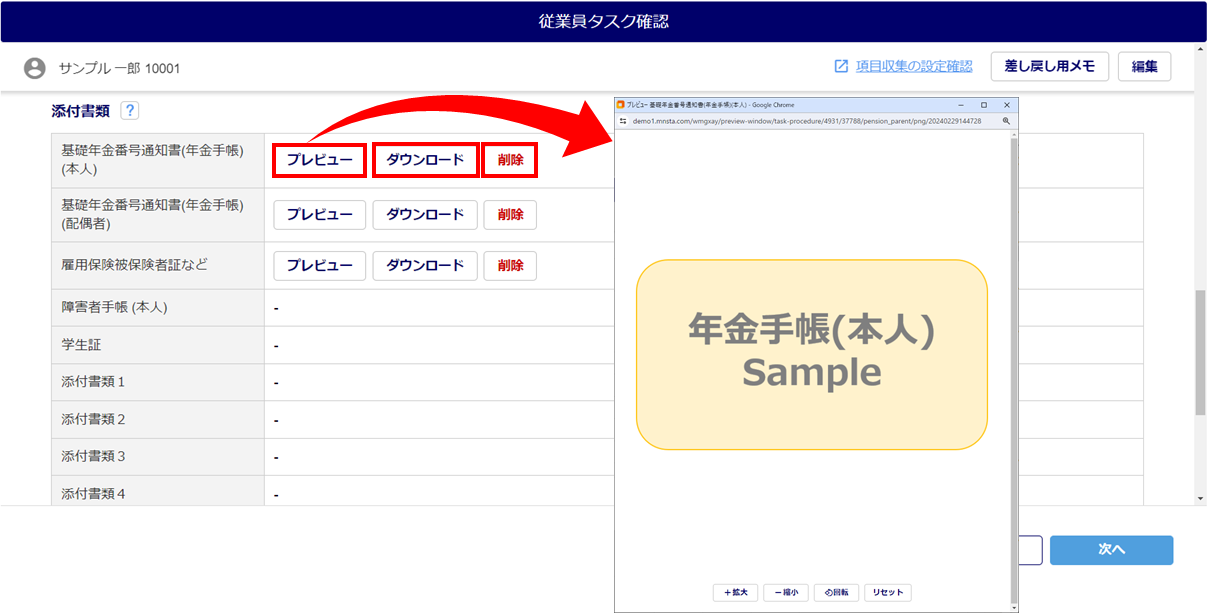Open the 項目収集の設定確認 link
The height and width of the screenshot is (613, 1209).
[913, 67]
